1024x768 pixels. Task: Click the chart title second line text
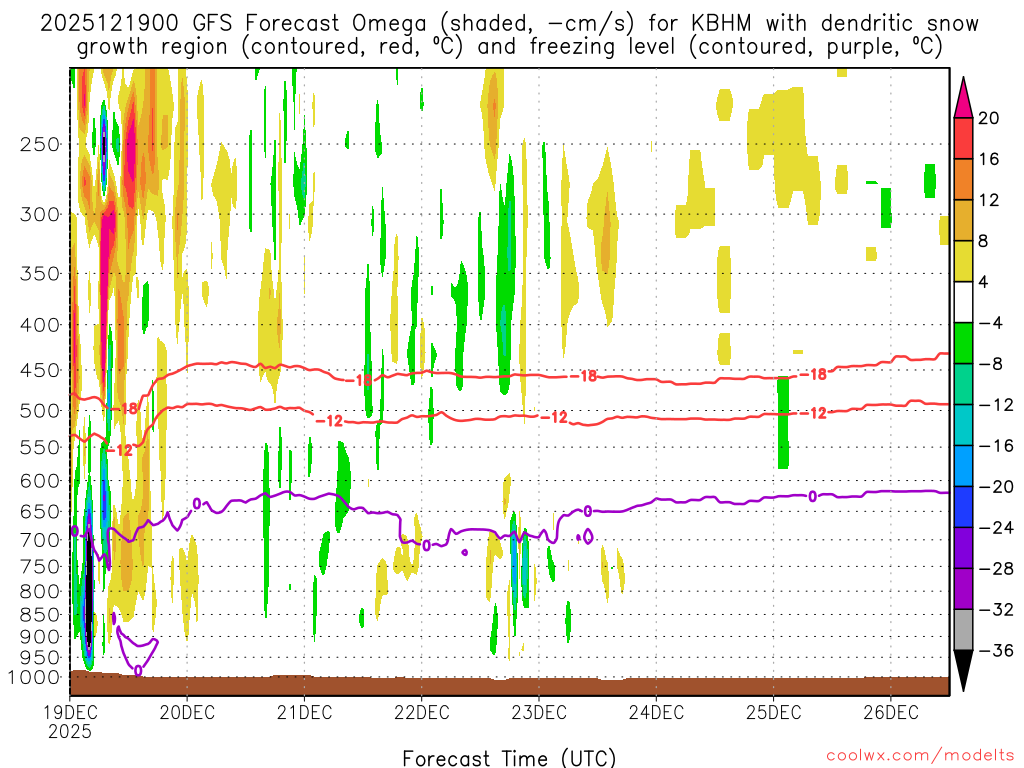click(509, 47)
